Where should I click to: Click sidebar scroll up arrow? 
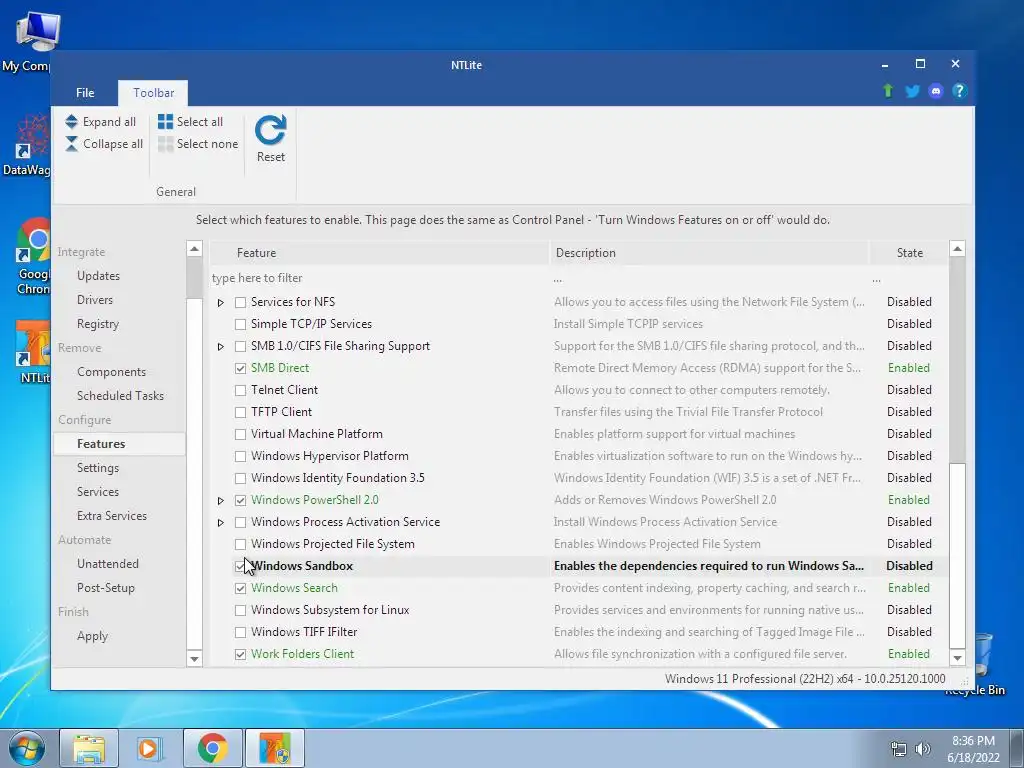[194, 249]
